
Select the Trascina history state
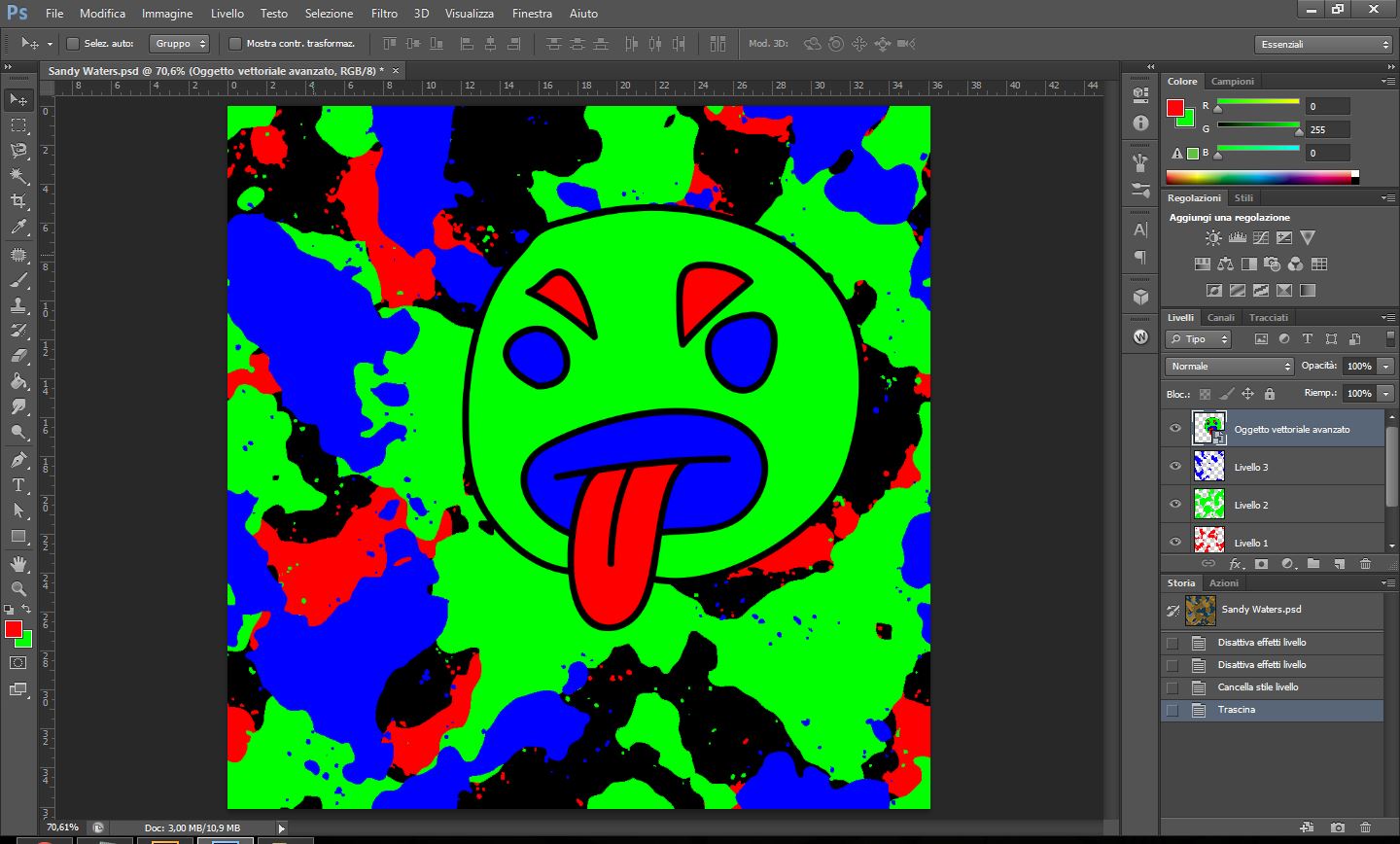pyautogui.click(x=1273, y=710)
